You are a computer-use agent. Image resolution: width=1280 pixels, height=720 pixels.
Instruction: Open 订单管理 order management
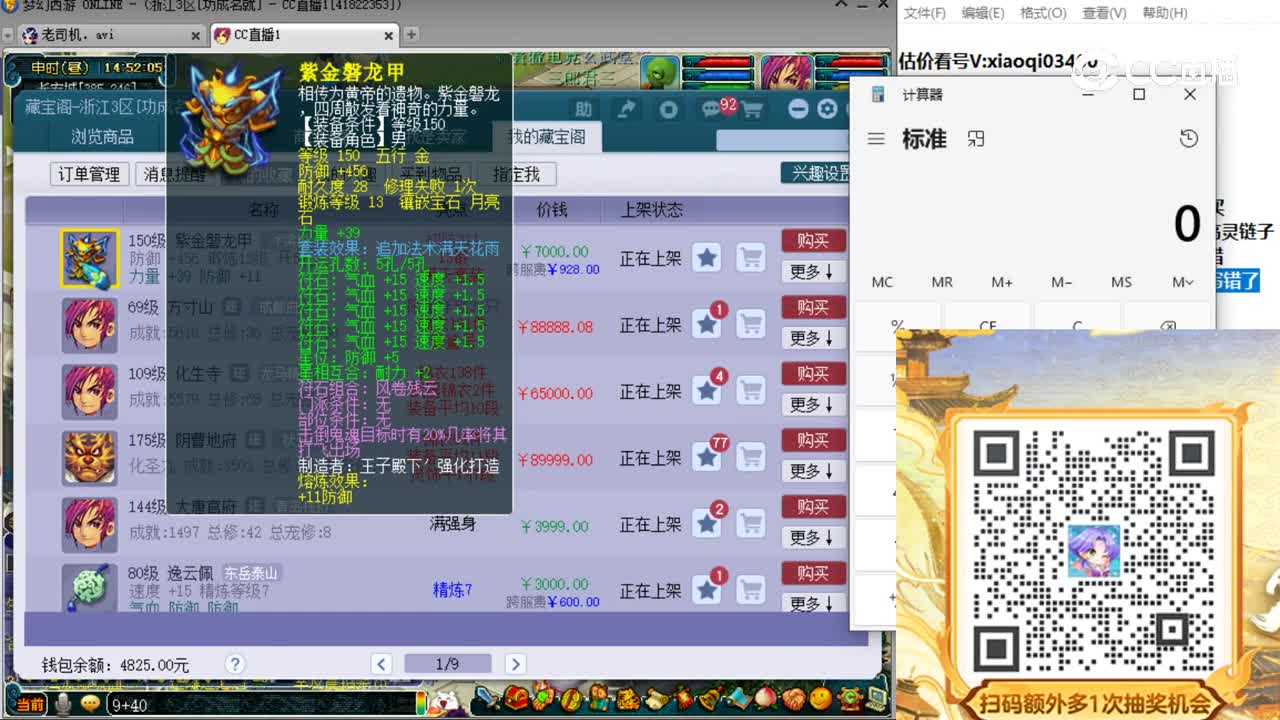[89, 174]
